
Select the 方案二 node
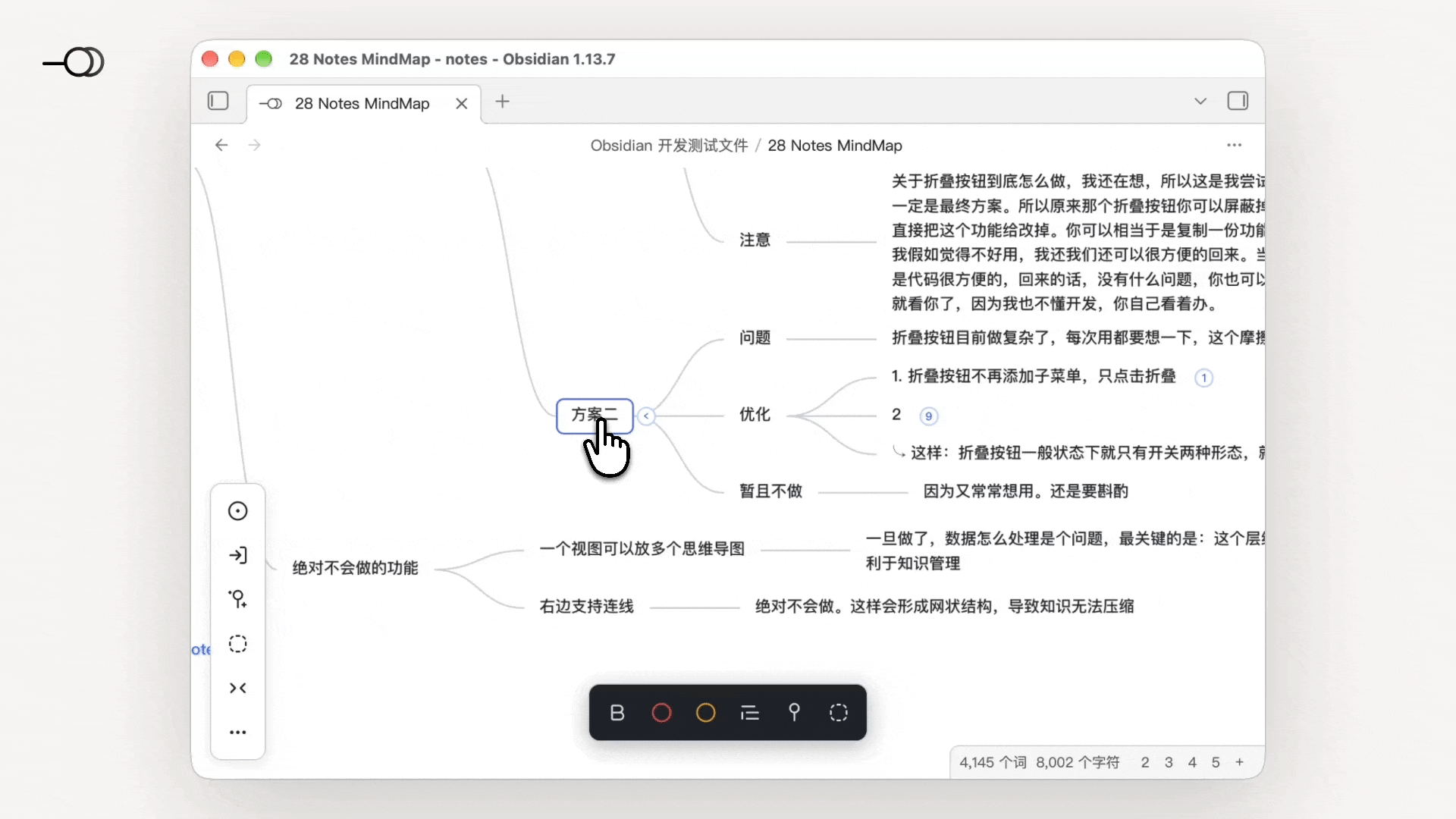coord(595,416)
